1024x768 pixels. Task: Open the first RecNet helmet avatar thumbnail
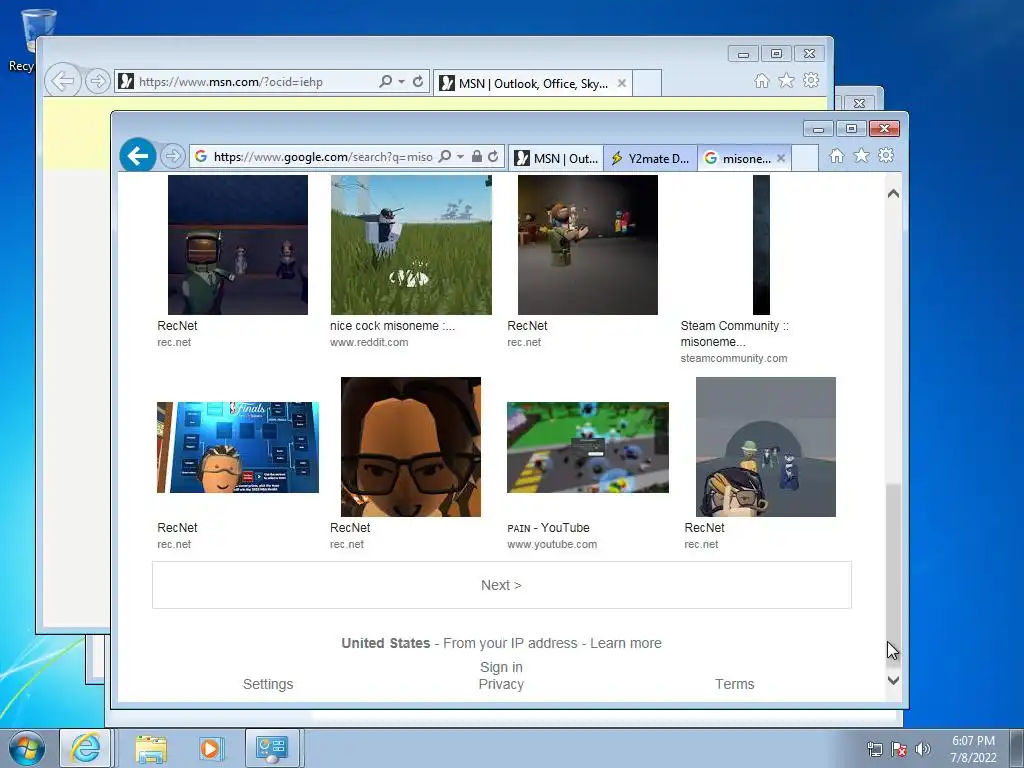[x=238, y=245]
